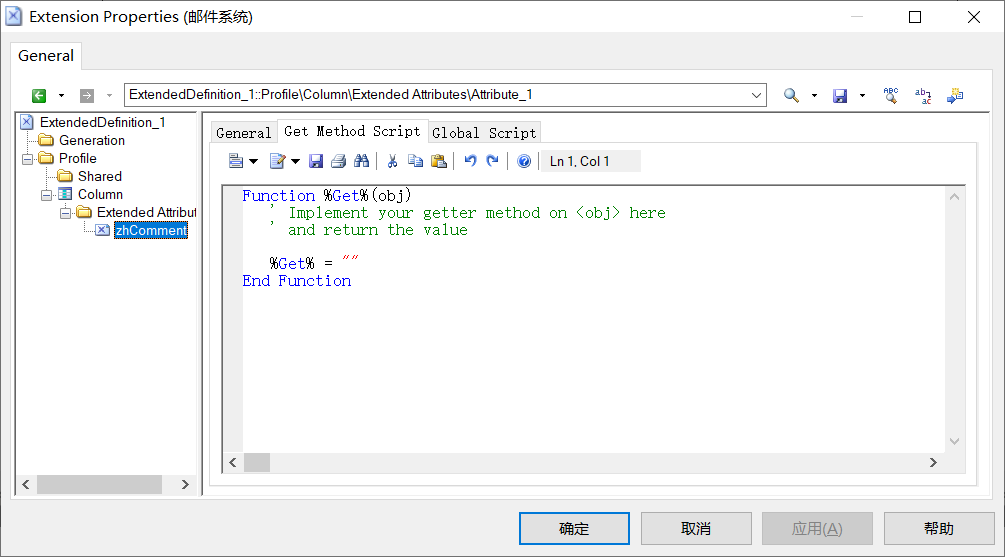1005x557 pixels.
Task: Click the Copy icon in script toolbar
Action: (415, 161)
